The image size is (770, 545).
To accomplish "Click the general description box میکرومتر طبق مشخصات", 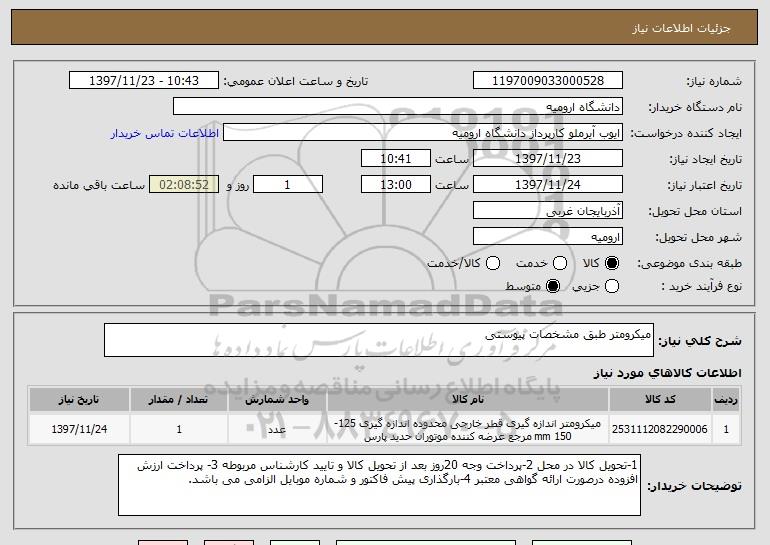I will click(x=379, y=340).
